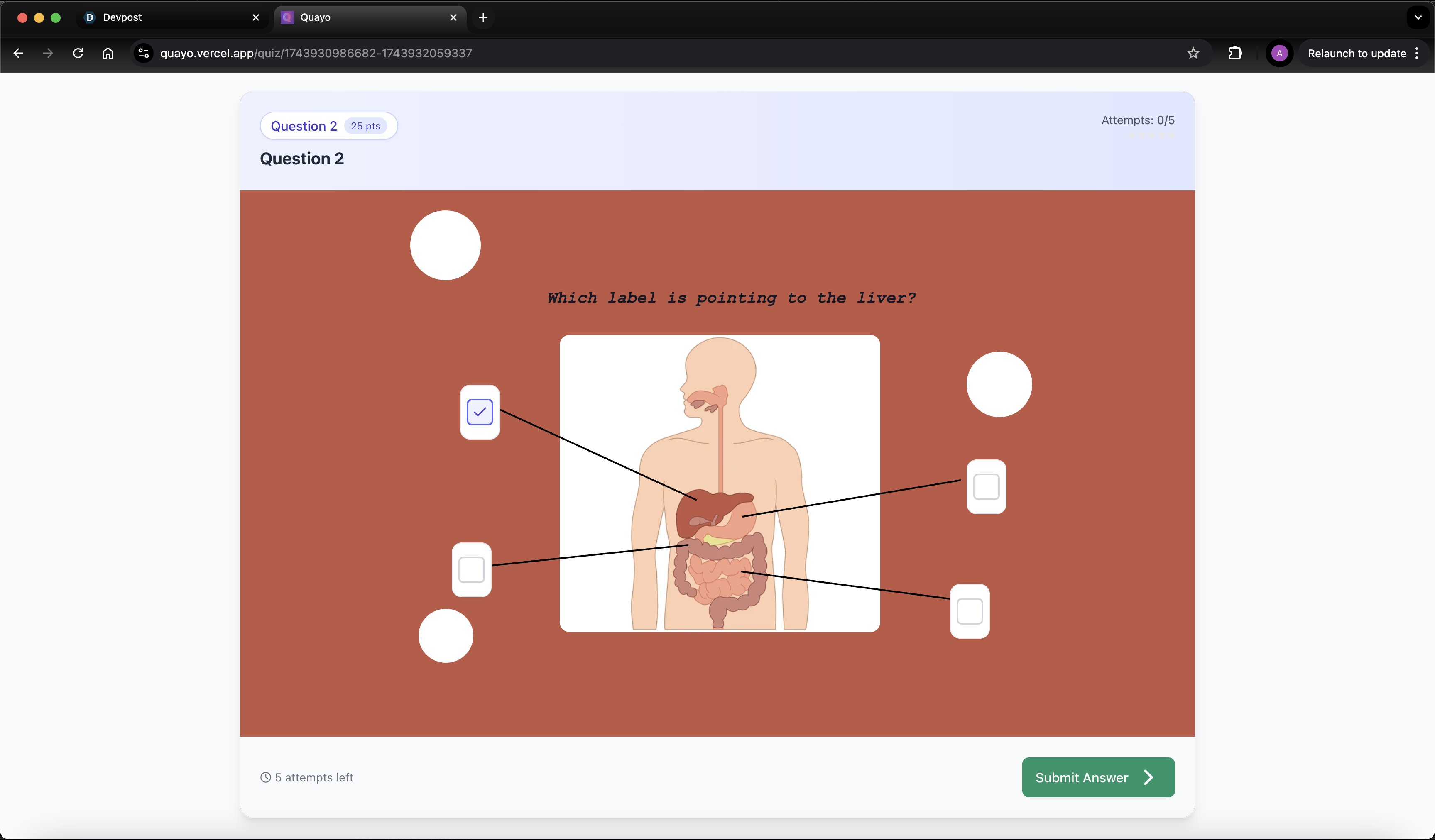Click the browser back arrow
This screenshot has height=840, width=1435.
click(x=18, y=53)
